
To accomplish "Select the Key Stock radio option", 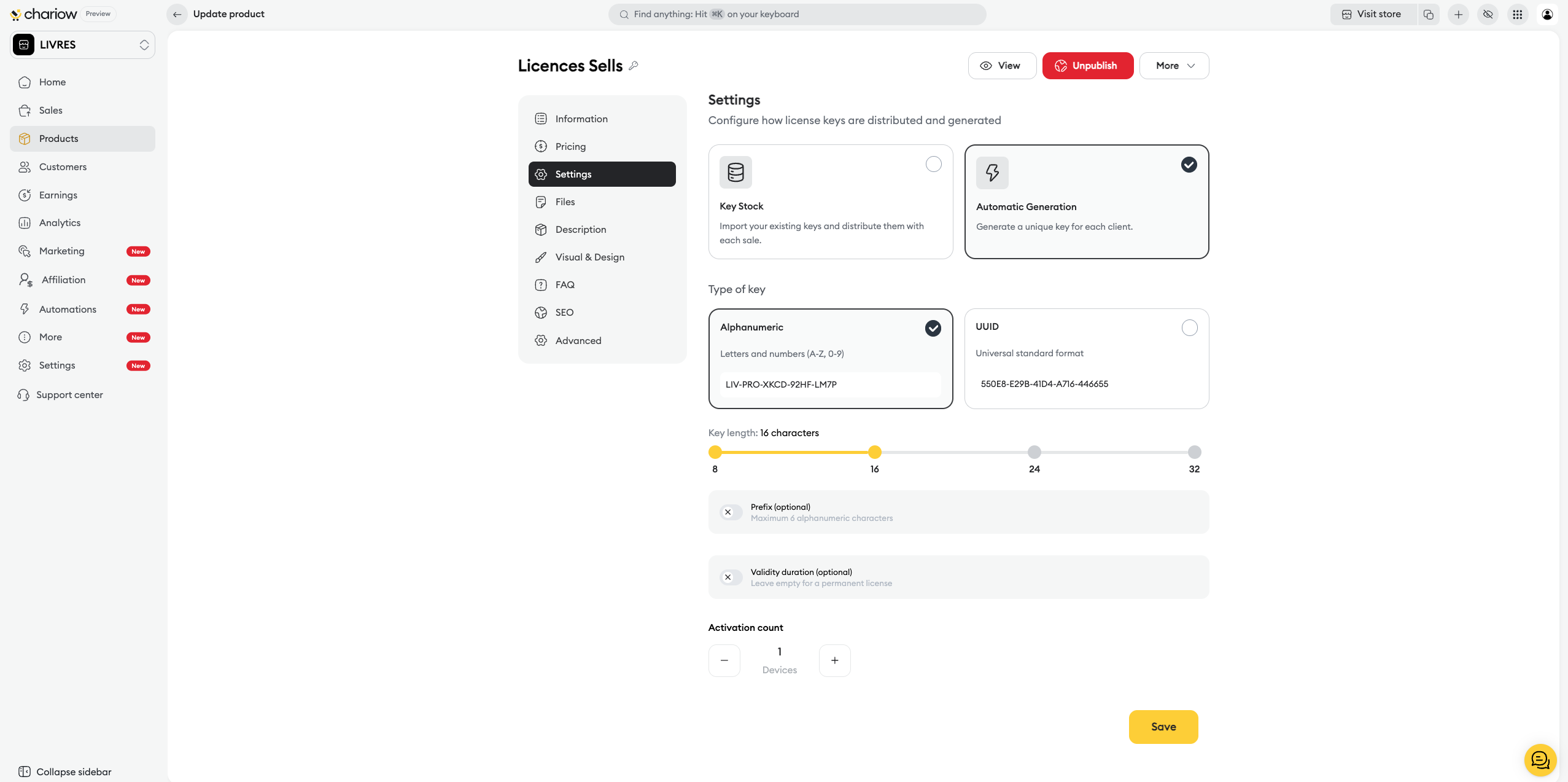I will pos(933,164).
